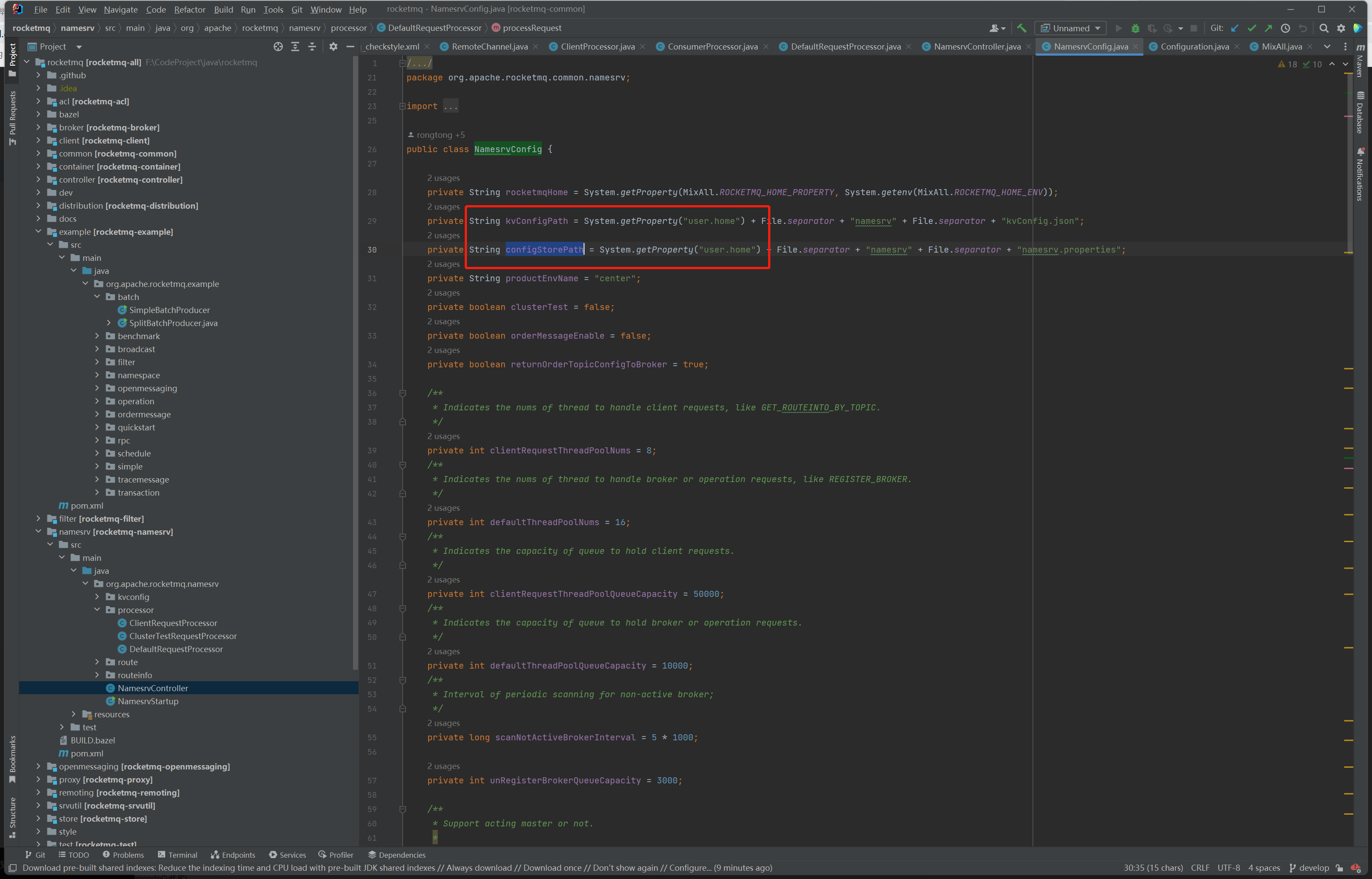Open the Refactor menu
The image size is (1372, 879).
coord(190,10)
